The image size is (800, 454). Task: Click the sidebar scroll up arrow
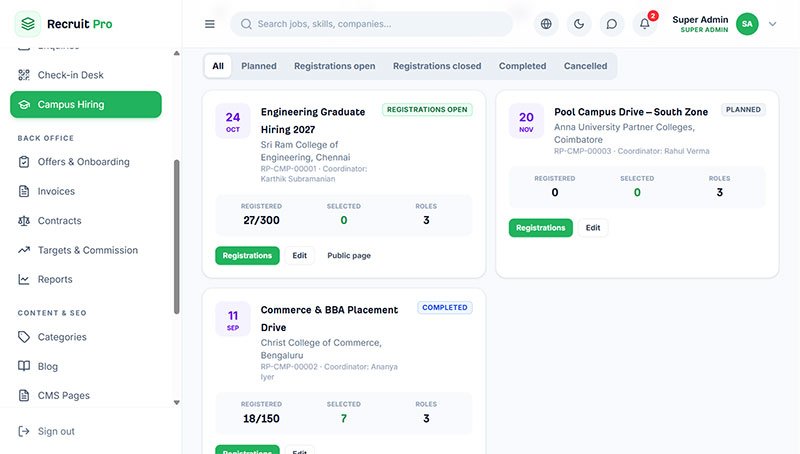coord(177,53)
